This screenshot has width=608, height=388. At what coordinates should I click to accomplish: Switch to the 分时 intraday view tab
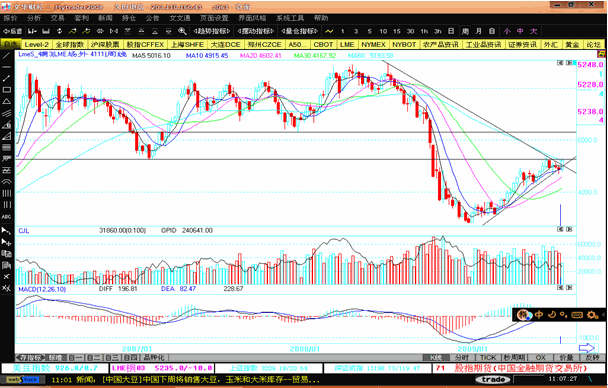[462, 357]
